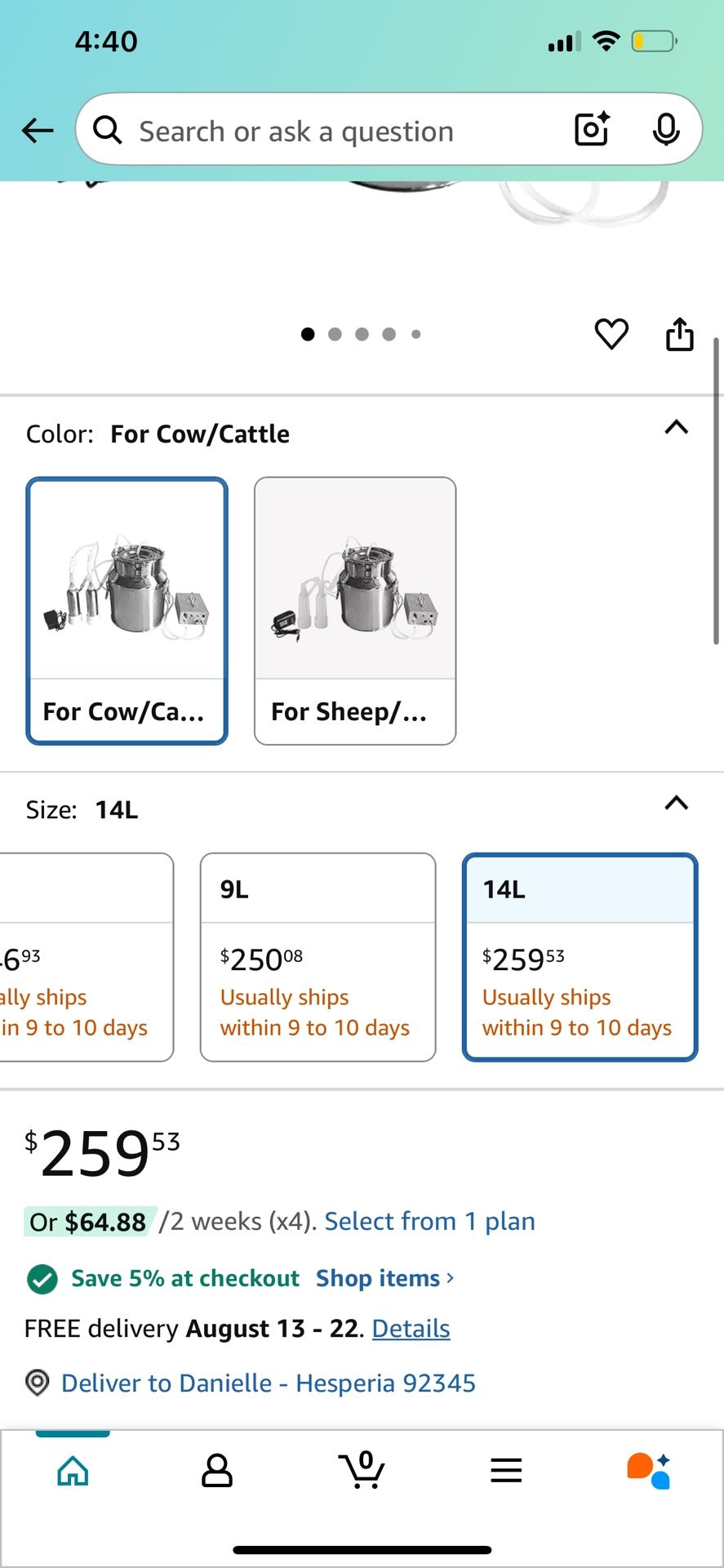Open the delivery Details link
This screenshot has height=1568, width=724.
pos(411,1329)
